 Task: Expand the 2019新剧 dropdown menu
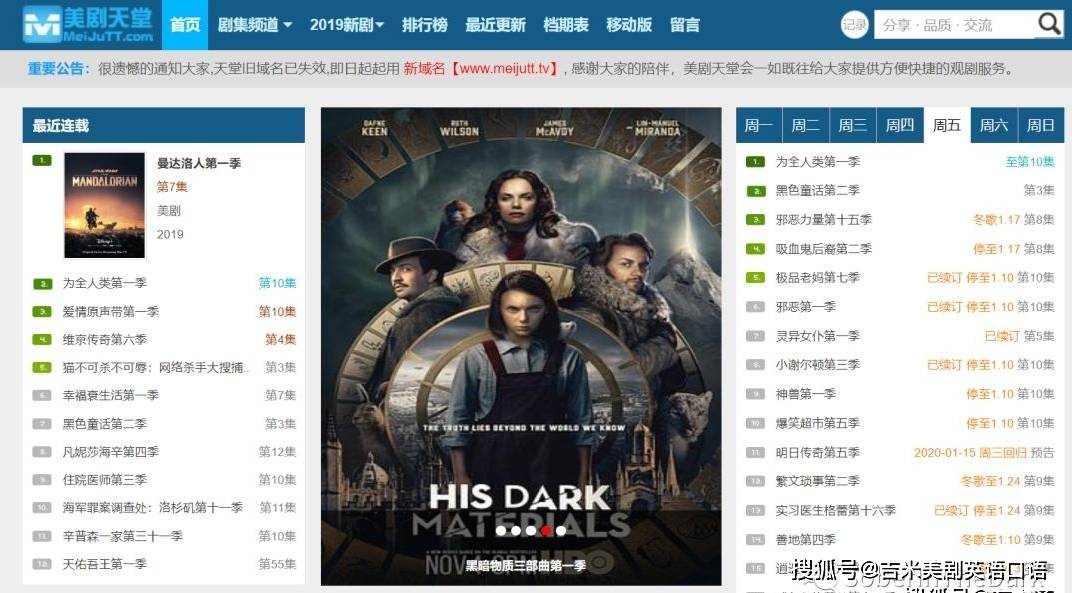347,25
